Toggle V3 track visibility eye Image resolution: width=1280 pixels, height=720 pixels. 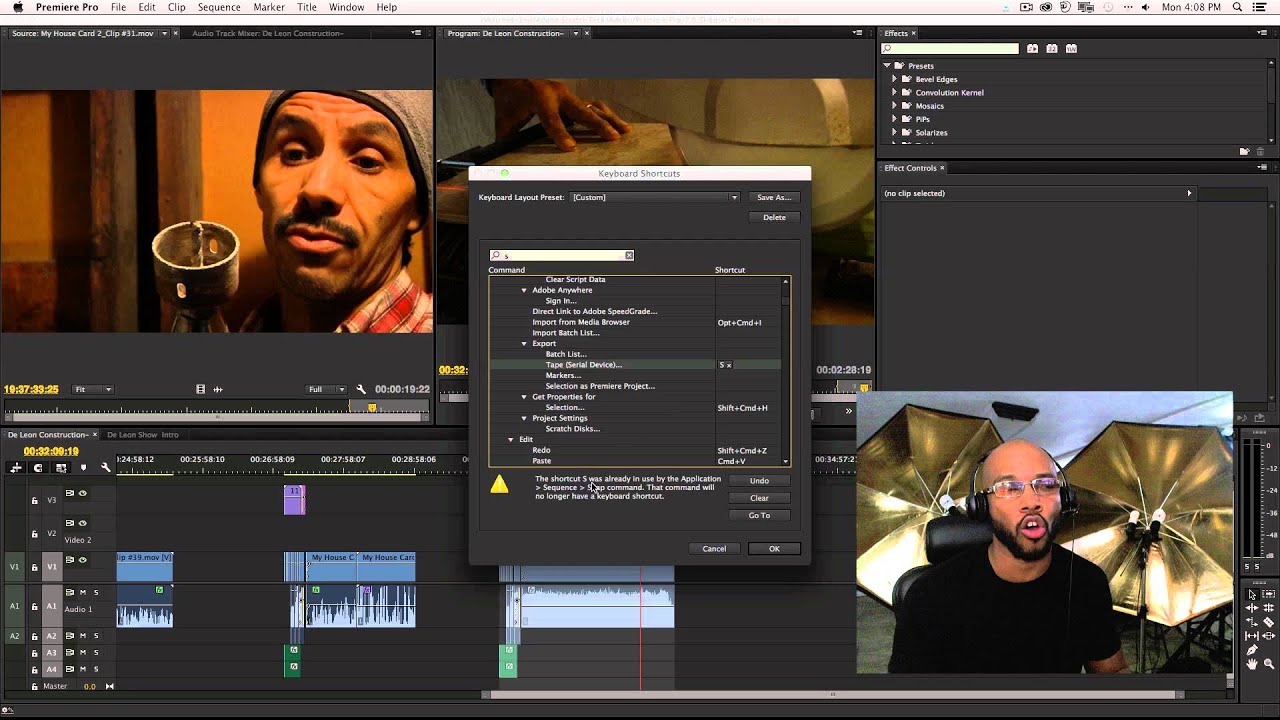(x=83, y=493)
